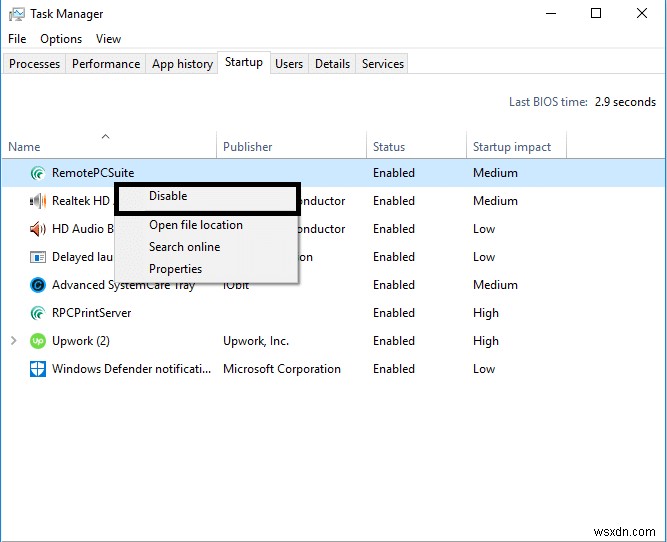Click the Windows Defender shield icon
This screenshot has width=667, height=542.
38,369
